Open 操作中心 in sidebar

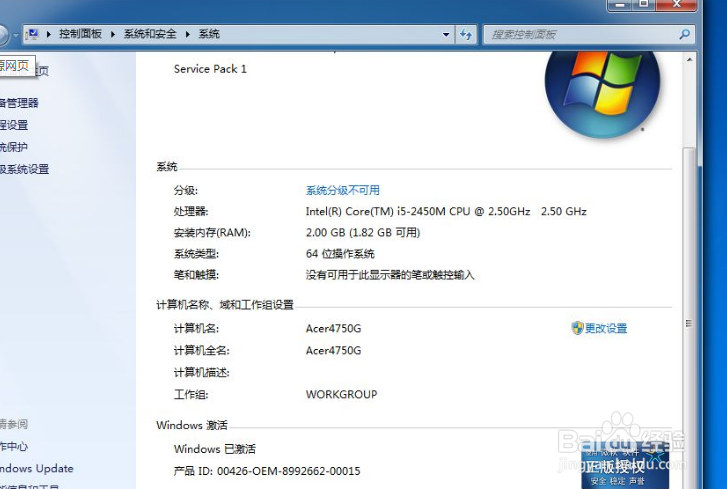[x=14, y=446]
